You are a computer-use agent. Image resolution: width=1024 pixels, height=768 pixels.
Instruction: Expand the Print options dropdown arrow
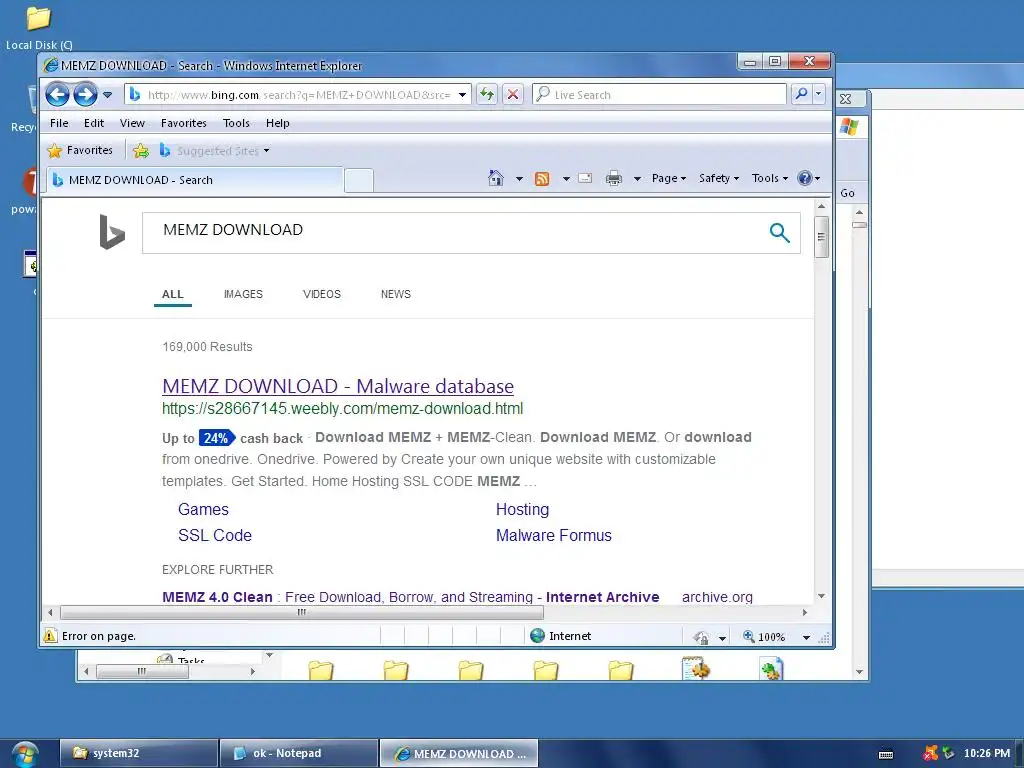[x=637, y=178]
